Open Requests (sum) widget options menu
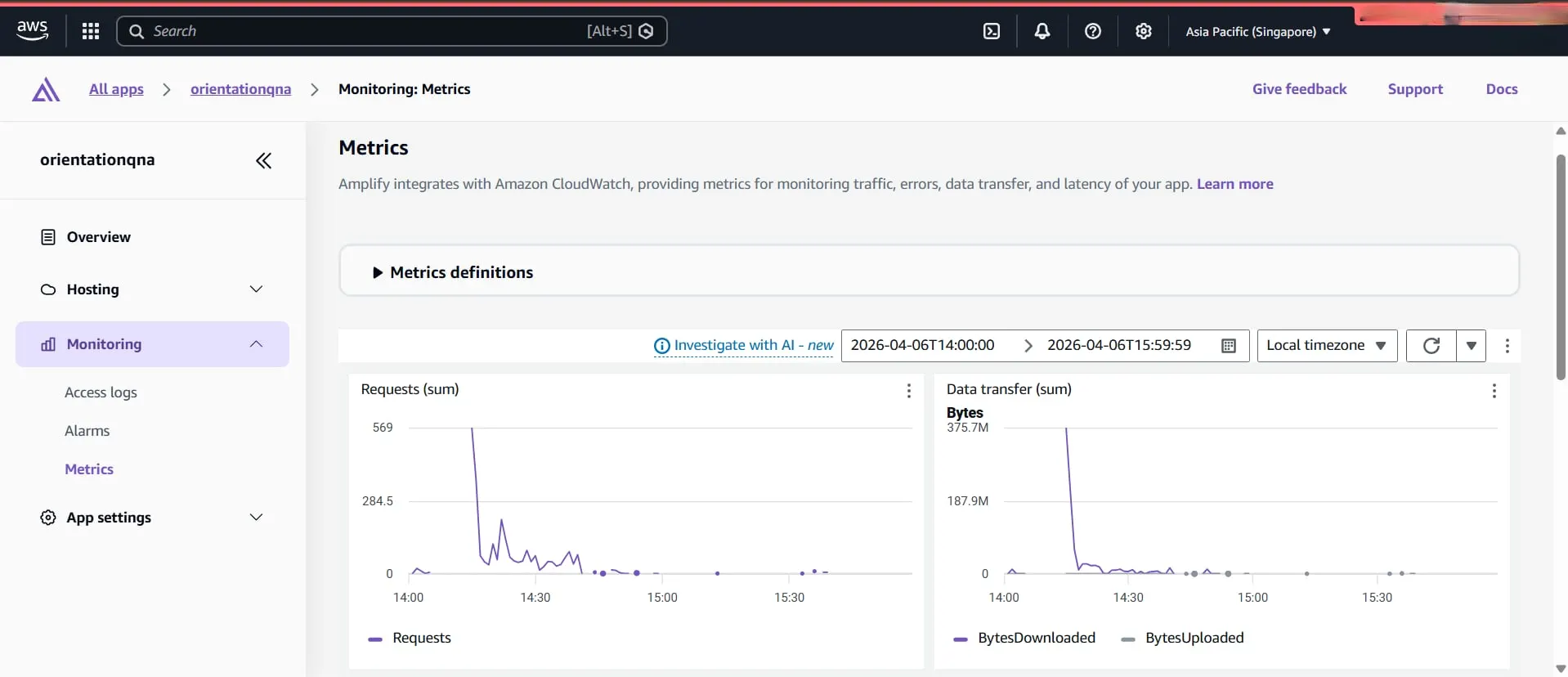The image size is (1568, 677). pyautogui.click(x=908, y=391)
